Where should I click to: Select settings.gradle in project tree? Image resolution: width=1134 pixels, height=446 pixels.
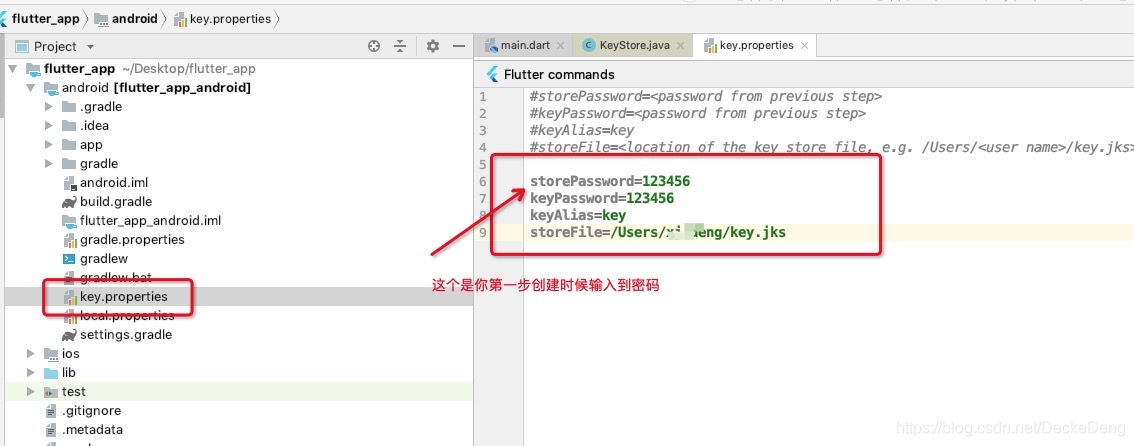[x=126, y=335]
